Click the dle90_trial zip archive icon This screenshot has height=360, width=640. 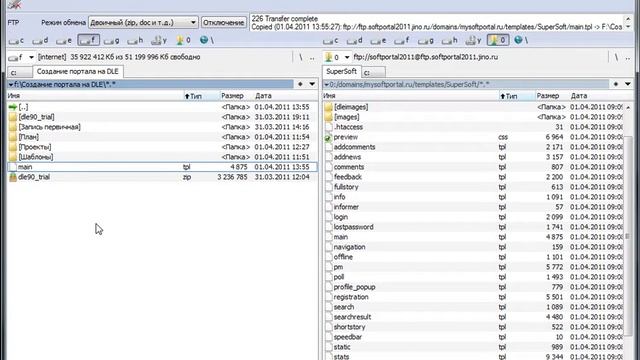(13, 177)
